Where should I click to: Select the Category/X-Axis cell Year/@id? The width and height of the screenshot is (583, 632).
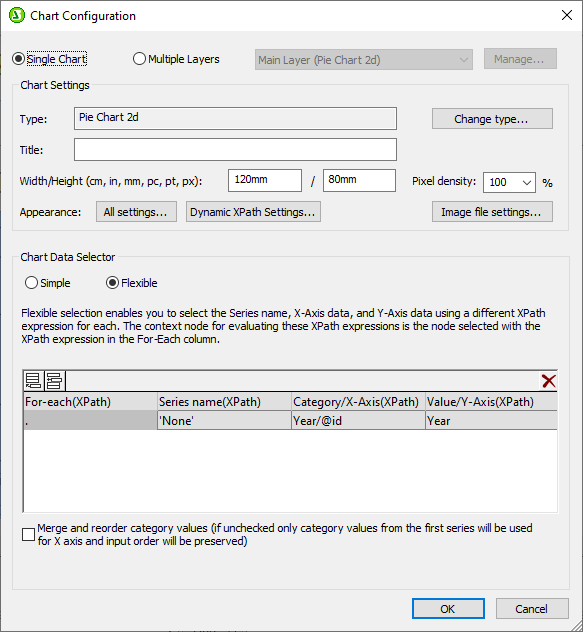pos(358,420)
